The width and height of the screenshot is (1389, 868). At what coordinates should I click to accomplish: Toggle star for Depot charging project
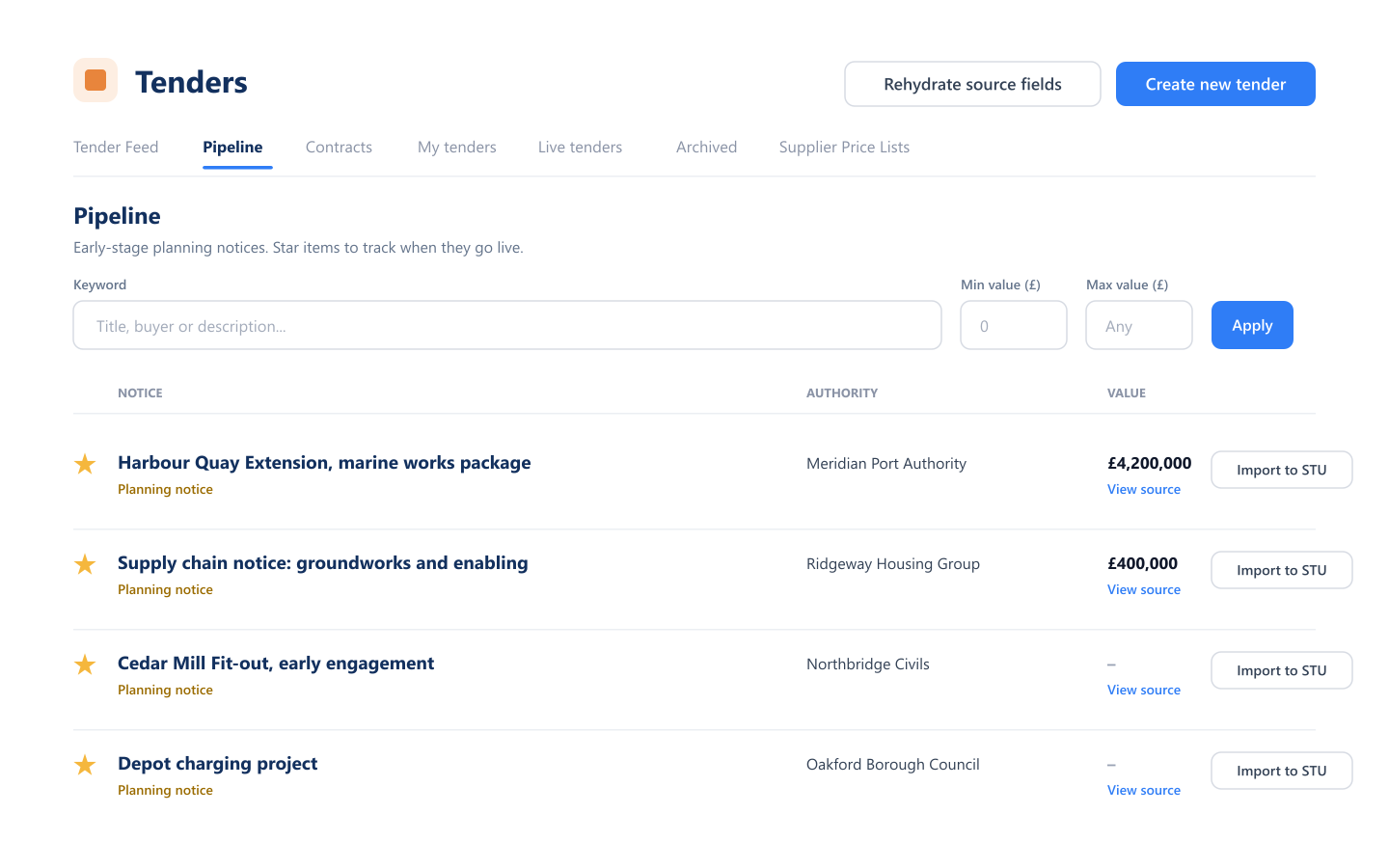coord(85,765)
